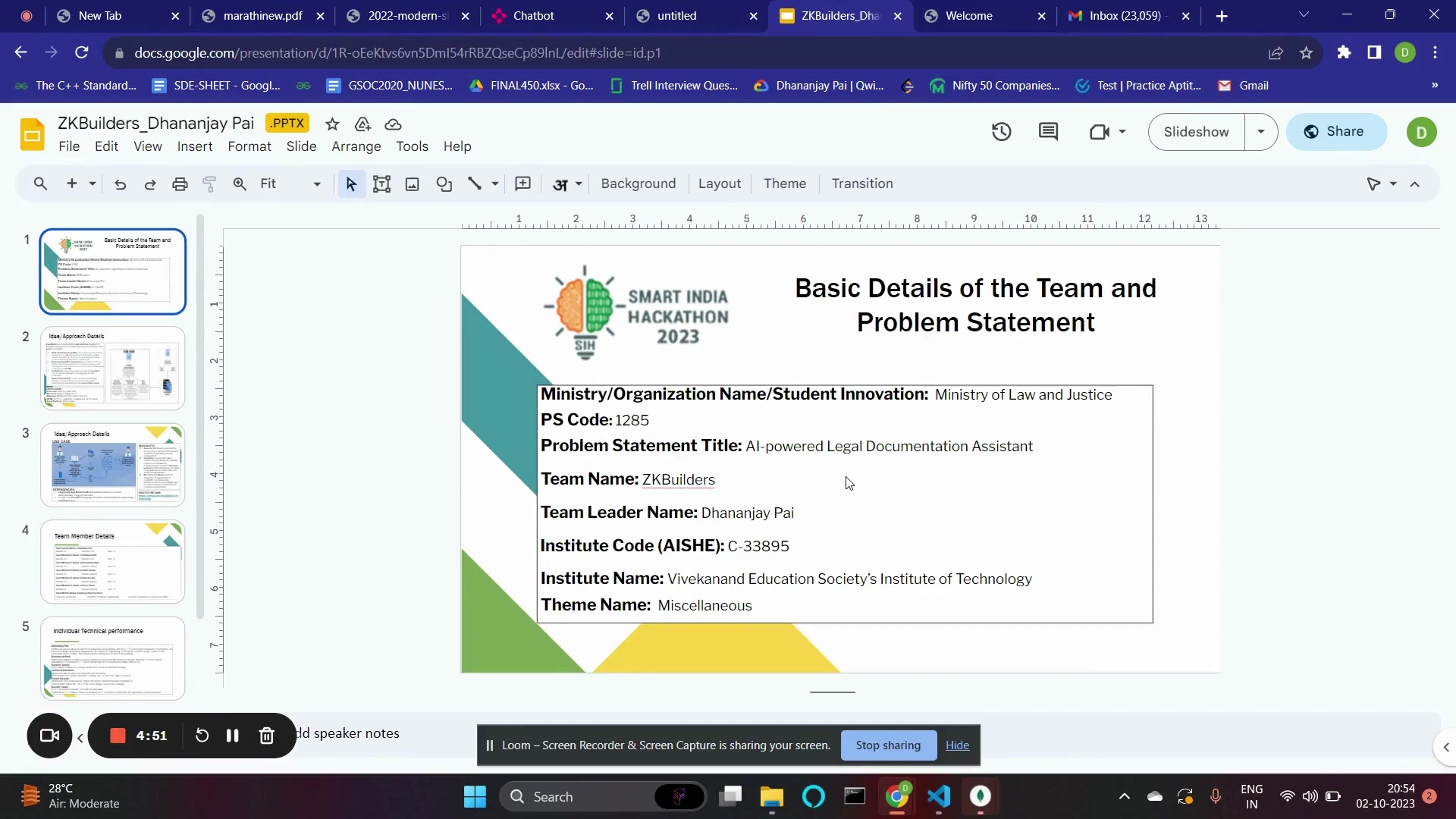
Task: Bookmark this tab with star icon
Action: 1306,53
